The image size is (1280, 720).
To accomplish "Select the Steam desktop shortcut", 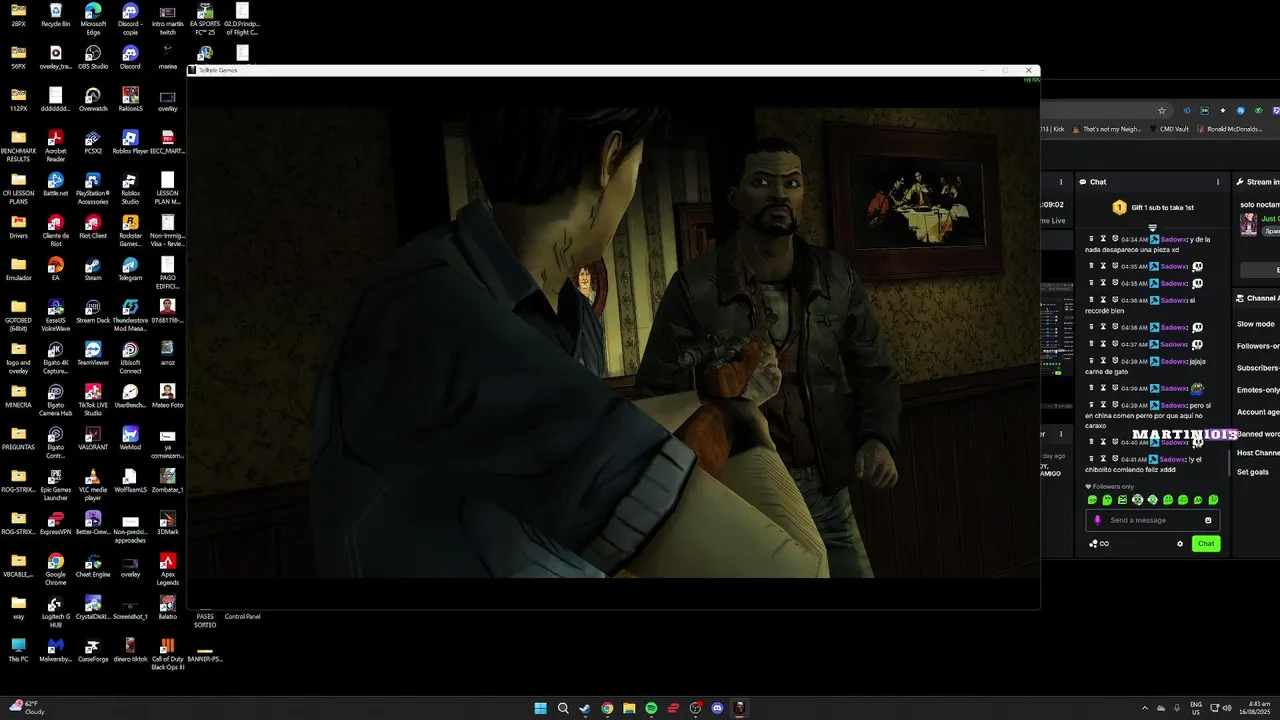I will pyautogui.click(x=93, y=267).
